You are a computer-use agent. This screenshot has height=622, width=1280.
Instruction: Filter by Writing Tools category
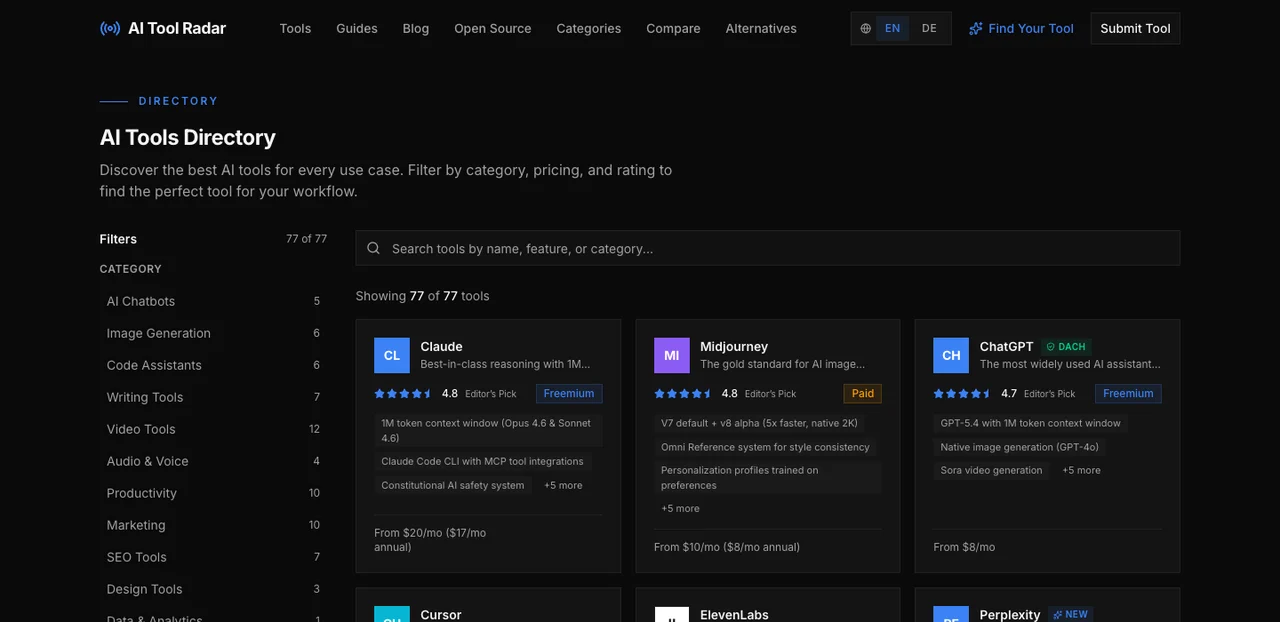pyautogui.click(x=213, y=397)
